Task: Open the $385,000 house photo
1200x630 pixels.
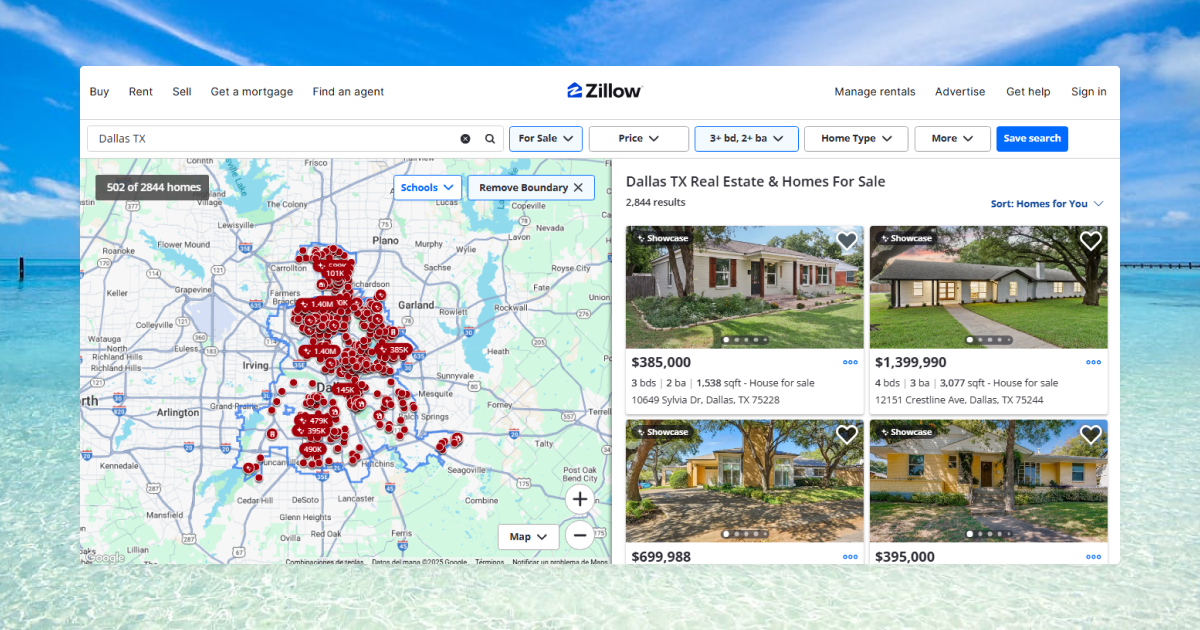Action: (745, 287)
